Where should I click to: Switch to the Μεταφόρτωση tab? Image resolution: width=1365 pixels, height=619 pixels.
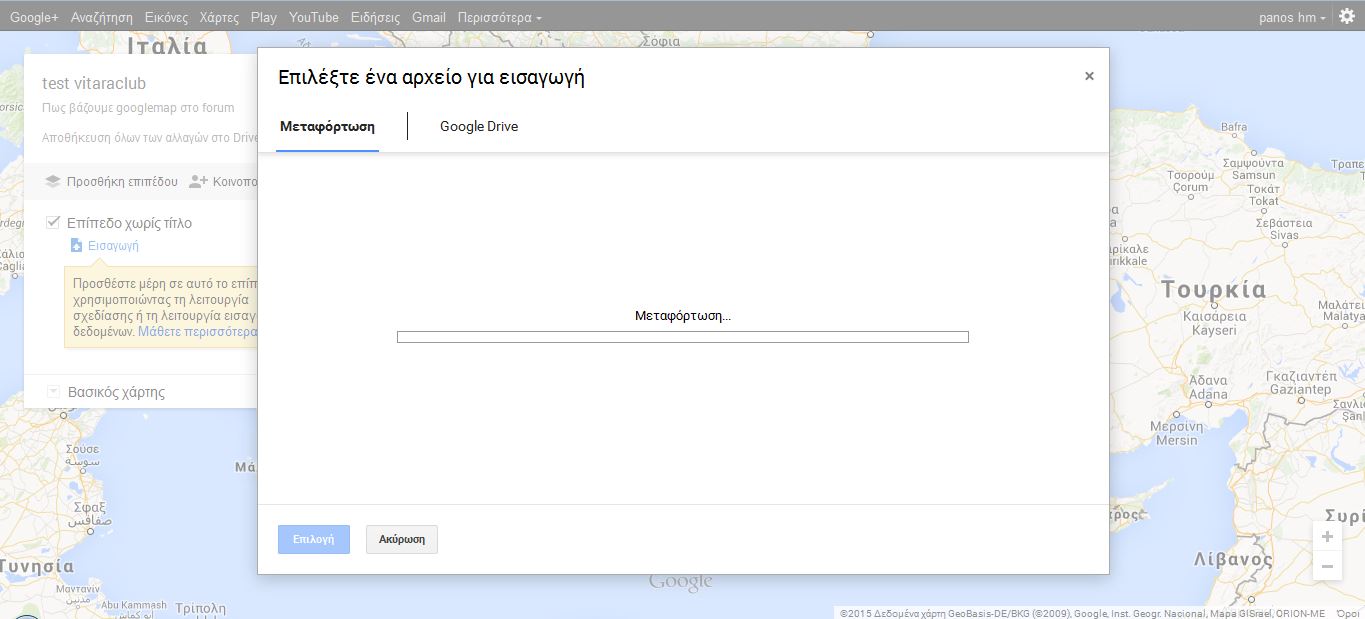[327, 127]
